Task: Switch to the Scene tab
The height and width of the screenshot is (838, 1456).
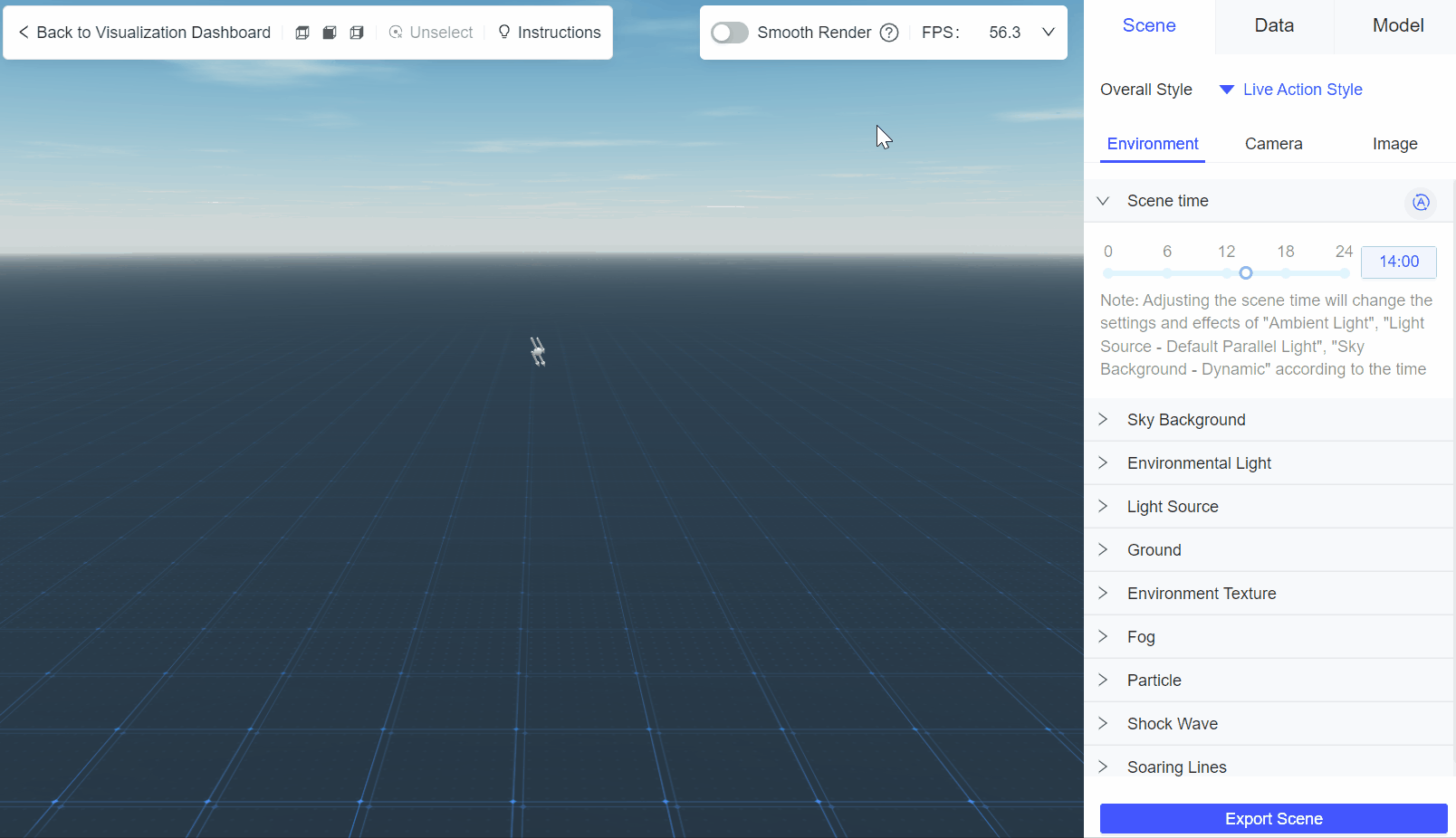Action: point(1149,26)
